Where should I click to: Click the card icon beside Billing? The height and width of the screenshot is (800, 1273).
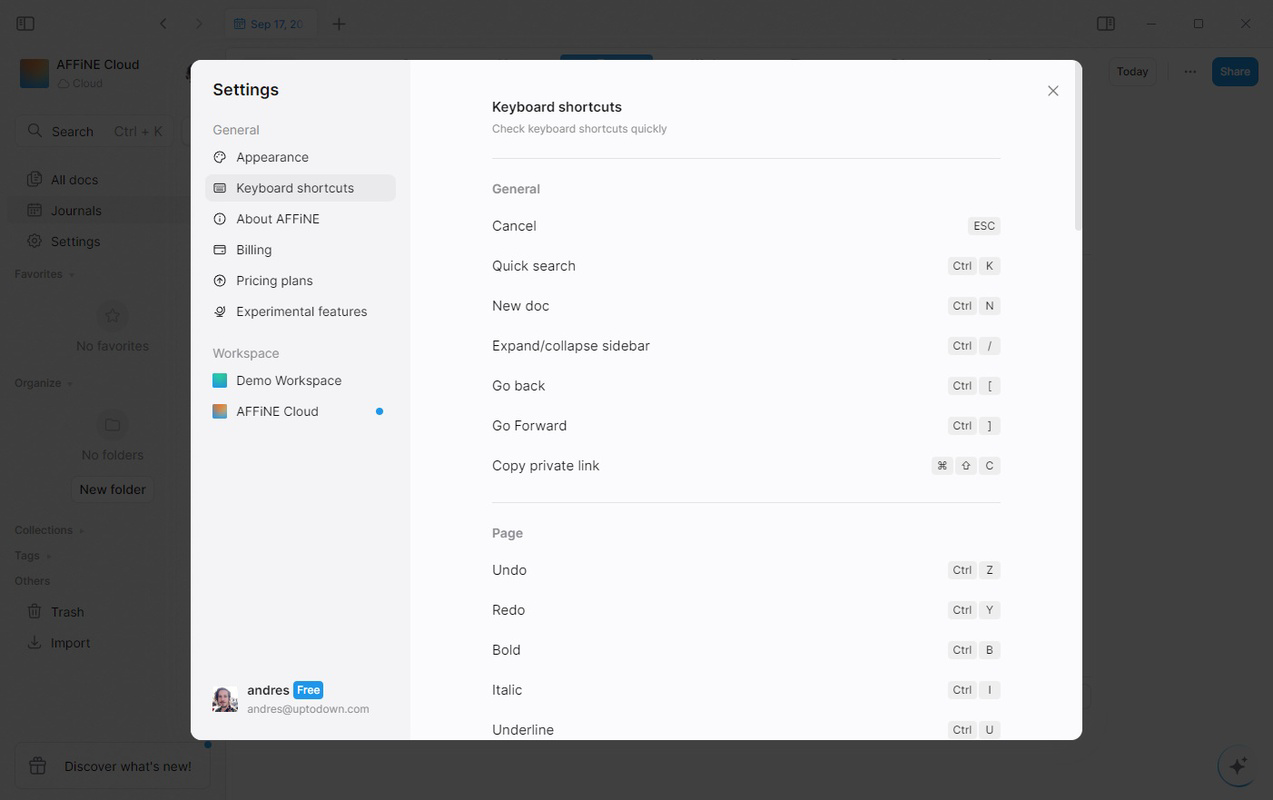point(220,250)
